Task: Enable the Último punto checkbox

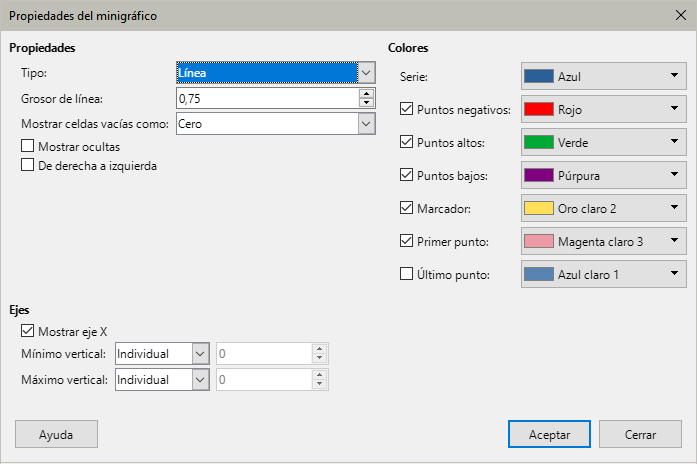Action: [x=406, y=274]
